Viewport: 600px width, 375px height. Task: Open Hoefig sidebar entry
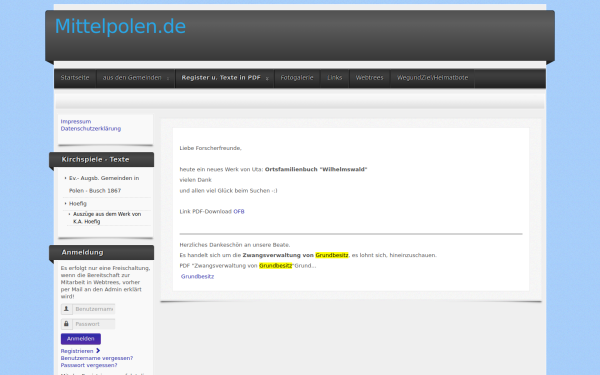tap(78, 204)
